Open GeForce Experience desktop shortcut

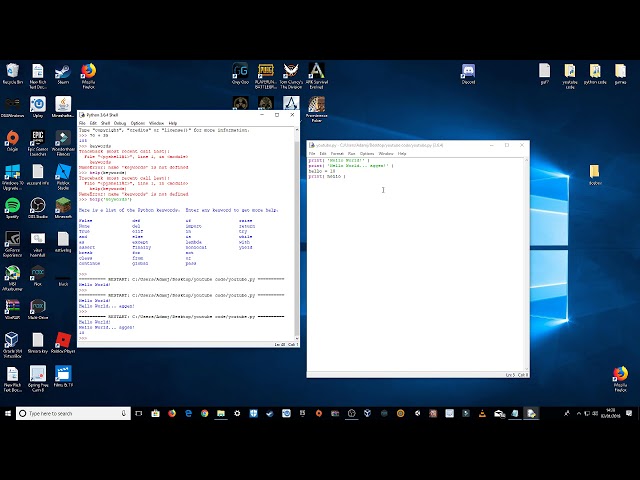(x=13, y=244)
